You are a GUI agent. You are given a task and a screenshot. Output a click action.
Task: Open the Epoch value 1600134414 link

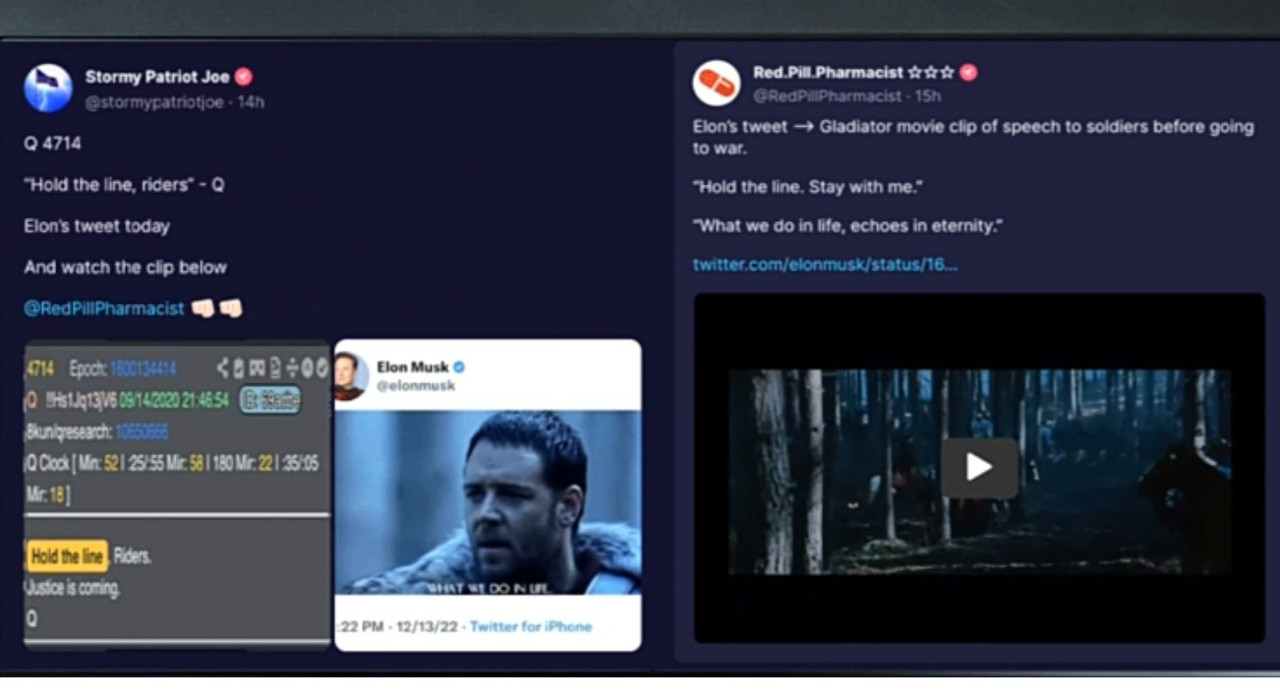[143, 368]
